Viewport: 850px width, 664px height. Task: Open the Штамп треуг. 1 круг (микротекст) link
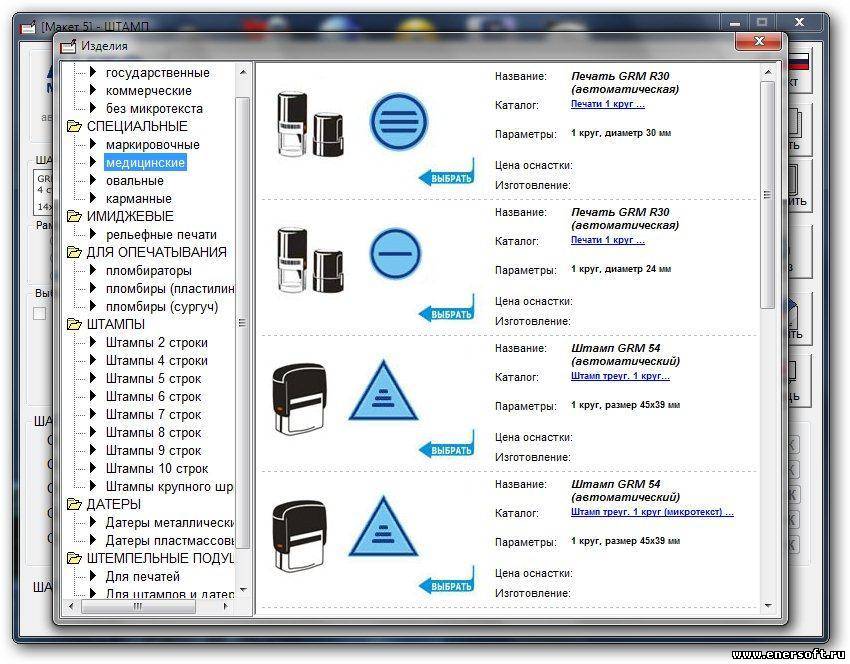652,512
